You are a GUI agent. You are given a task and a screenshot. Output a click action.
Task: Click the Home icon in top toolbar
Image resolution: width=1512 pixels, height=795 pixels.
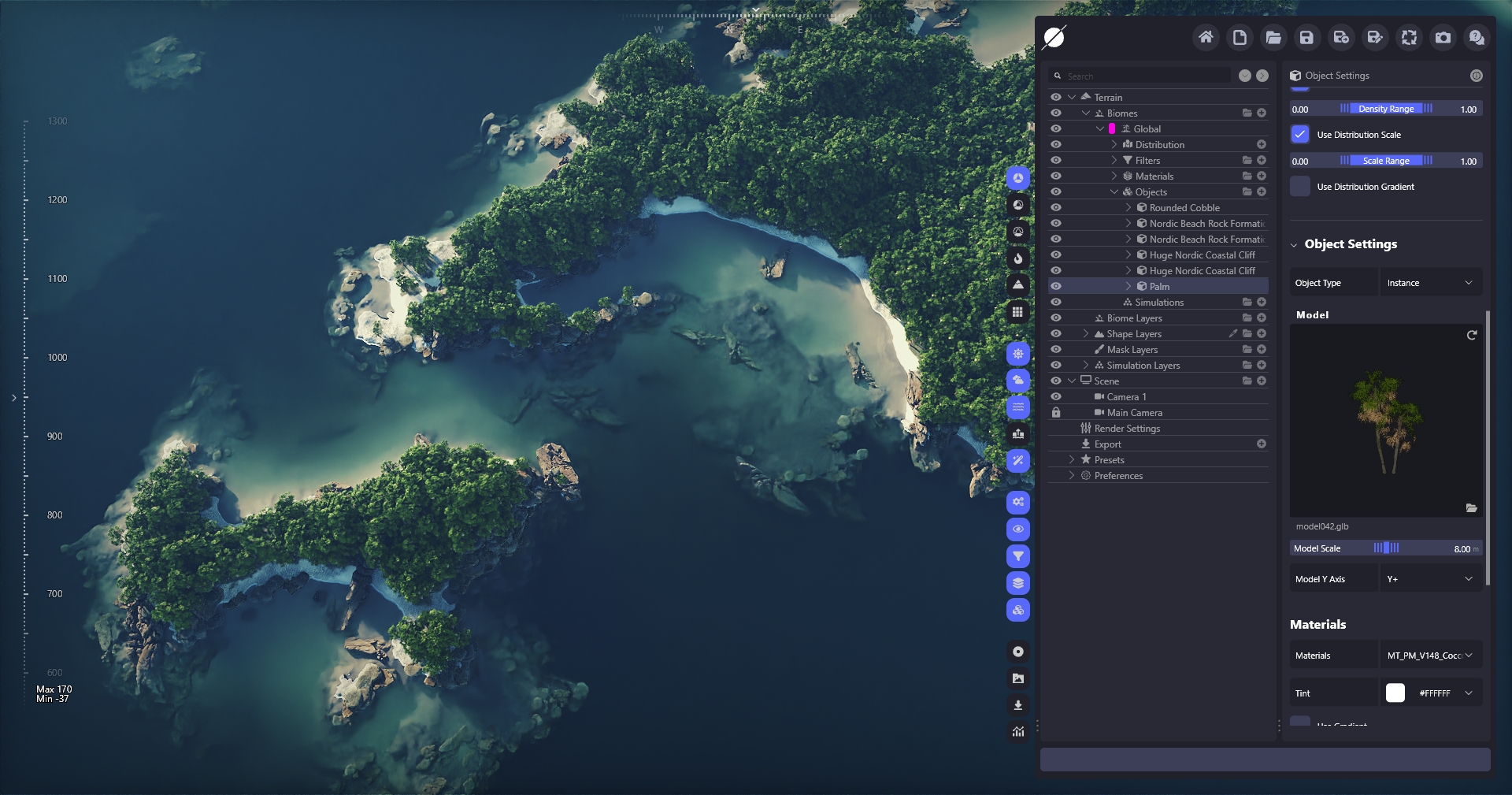[x=1206, y=37]
